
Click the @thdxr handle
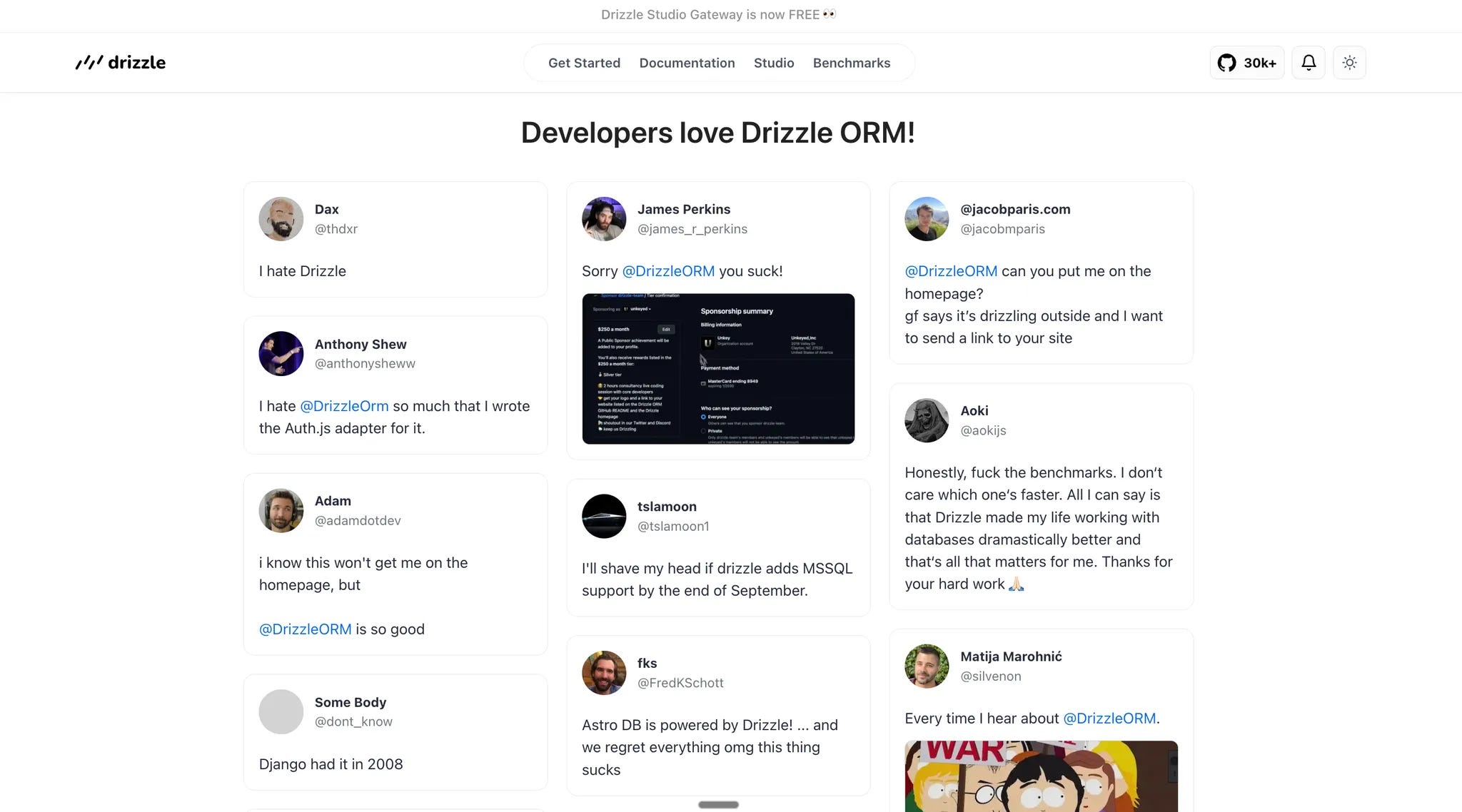point(336,229)
